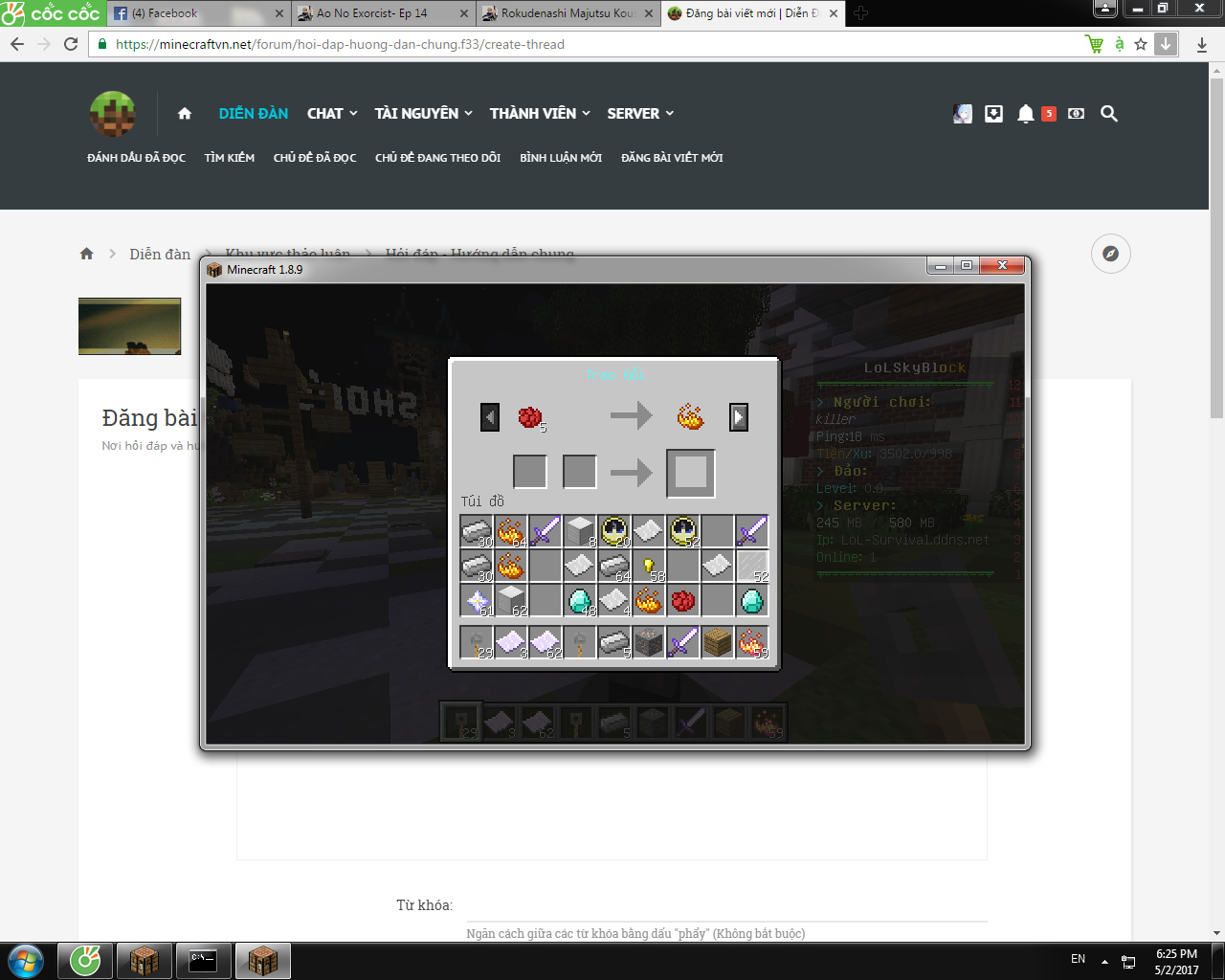Pick the oak planks block in hotbar
Image resolution: width=1225 pixels, height=980 pixels.
[717, 642]
